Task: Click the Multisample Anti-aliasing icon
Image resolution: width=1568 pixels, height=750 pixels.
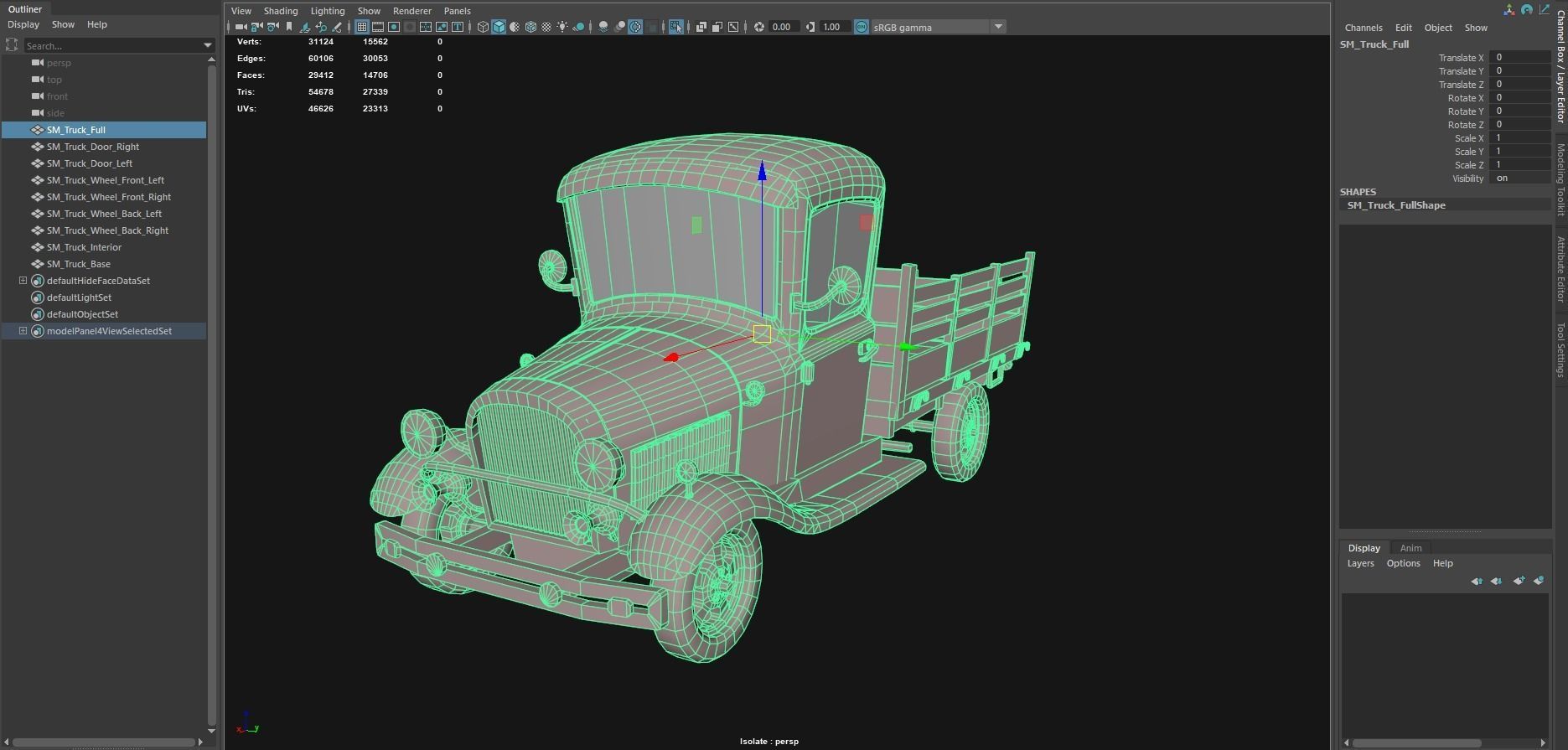Action: tap(634, 27)
